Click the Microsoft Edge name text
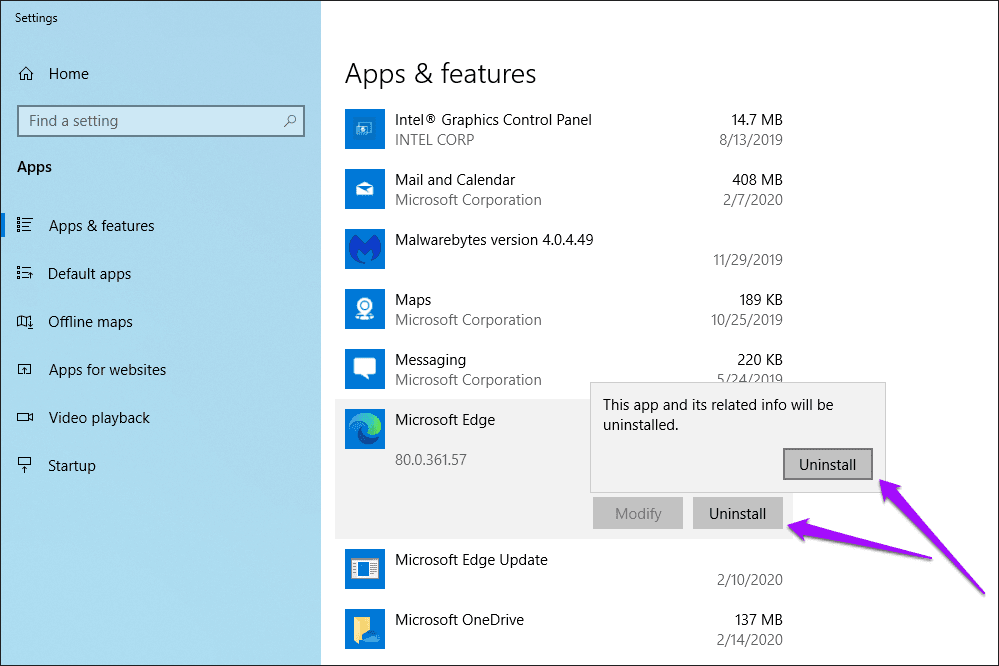Image resolution: width=999 pixels, height=666 pixels. coord(445,420)
